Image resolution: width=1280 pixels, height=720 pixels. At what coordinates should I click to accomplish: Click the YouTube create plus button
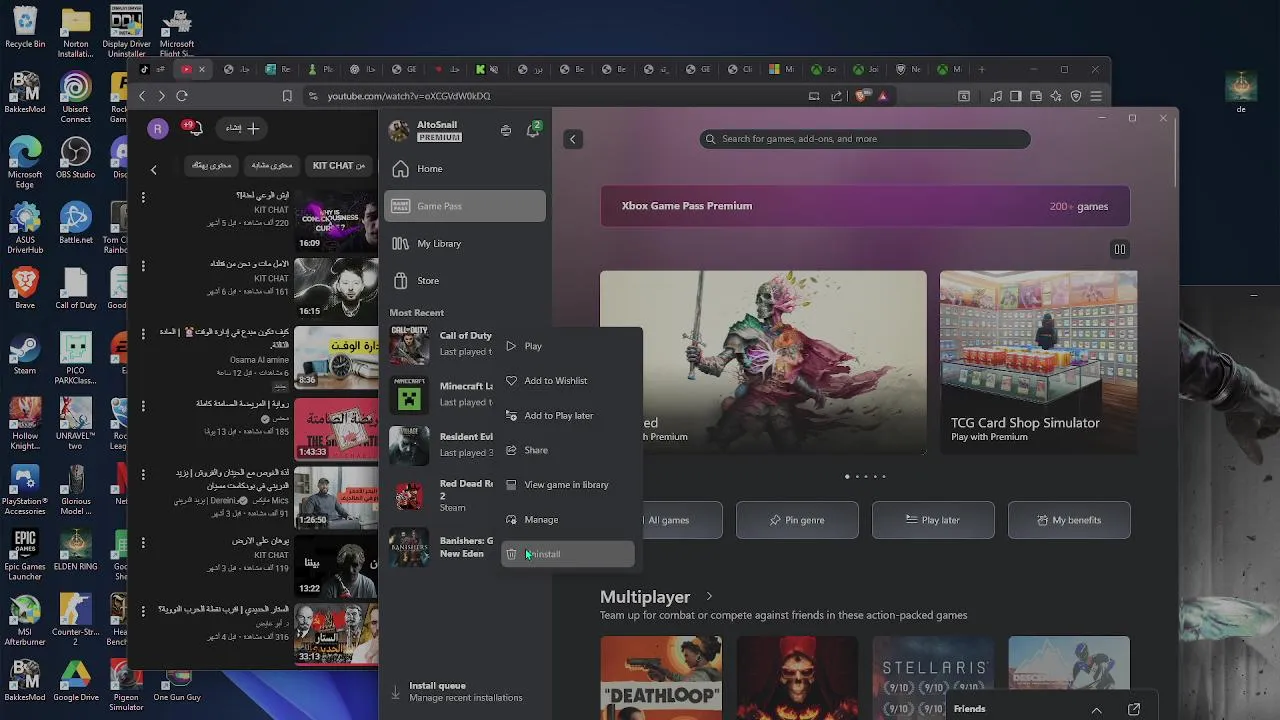(x=242, y=128)
